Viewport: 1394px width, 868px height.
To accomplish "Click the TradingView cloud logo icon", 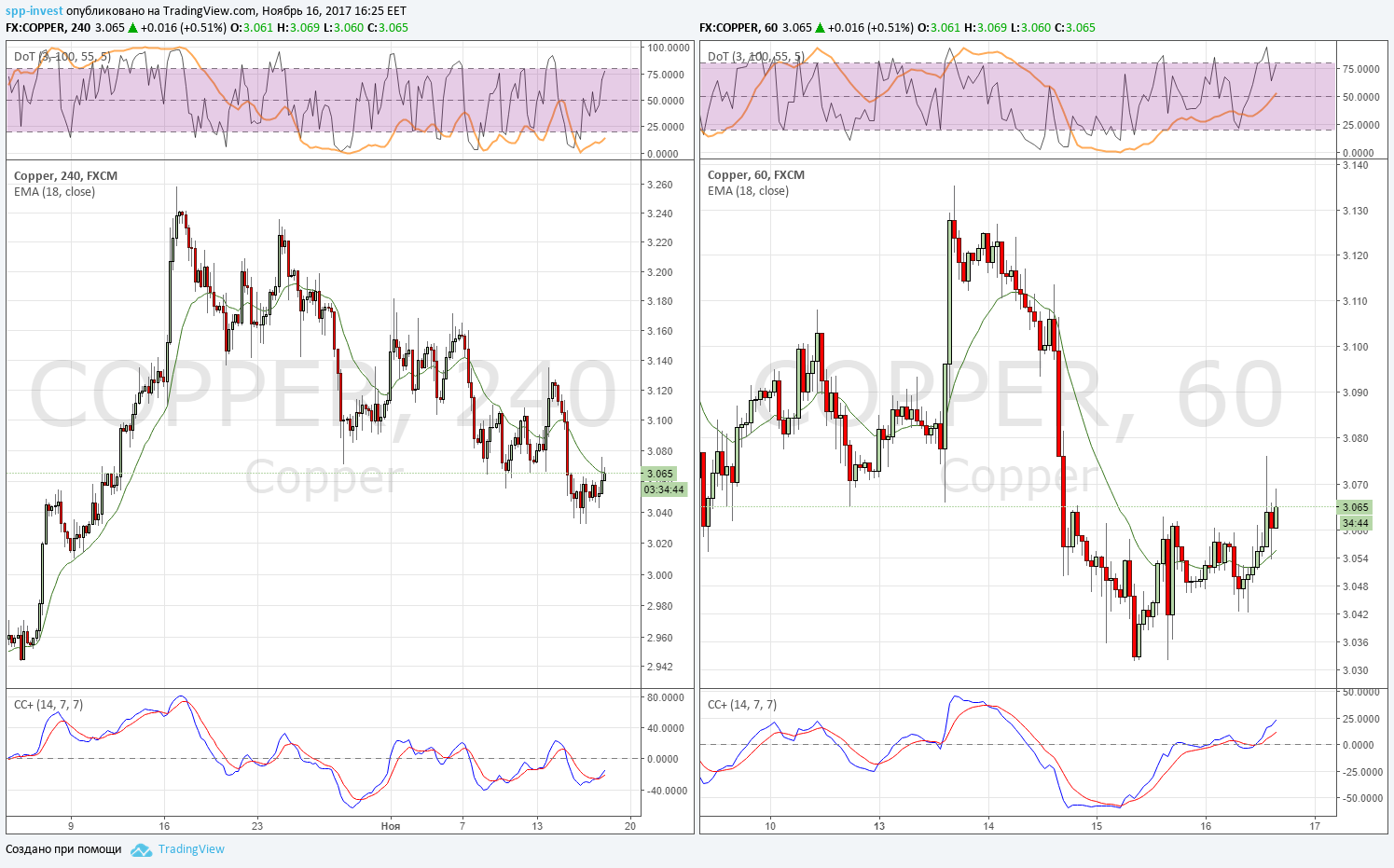I will click(x=142, y=850).
